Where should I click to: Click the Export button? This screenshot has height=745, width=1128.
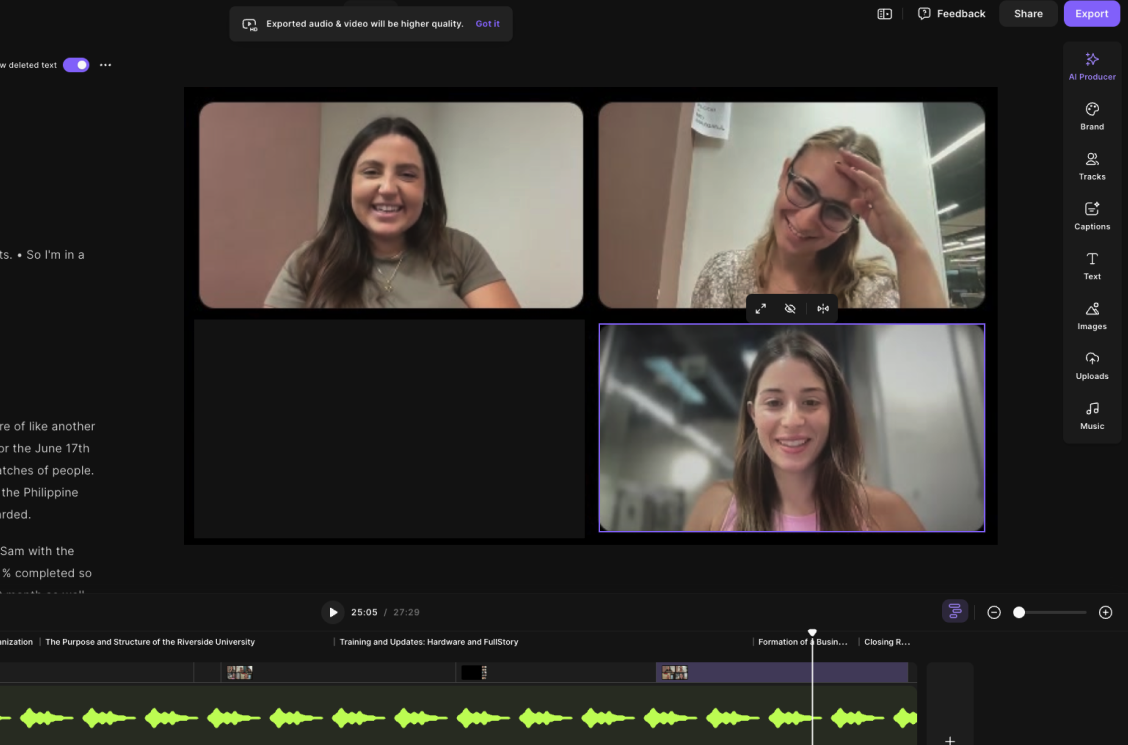(1091, 14)
